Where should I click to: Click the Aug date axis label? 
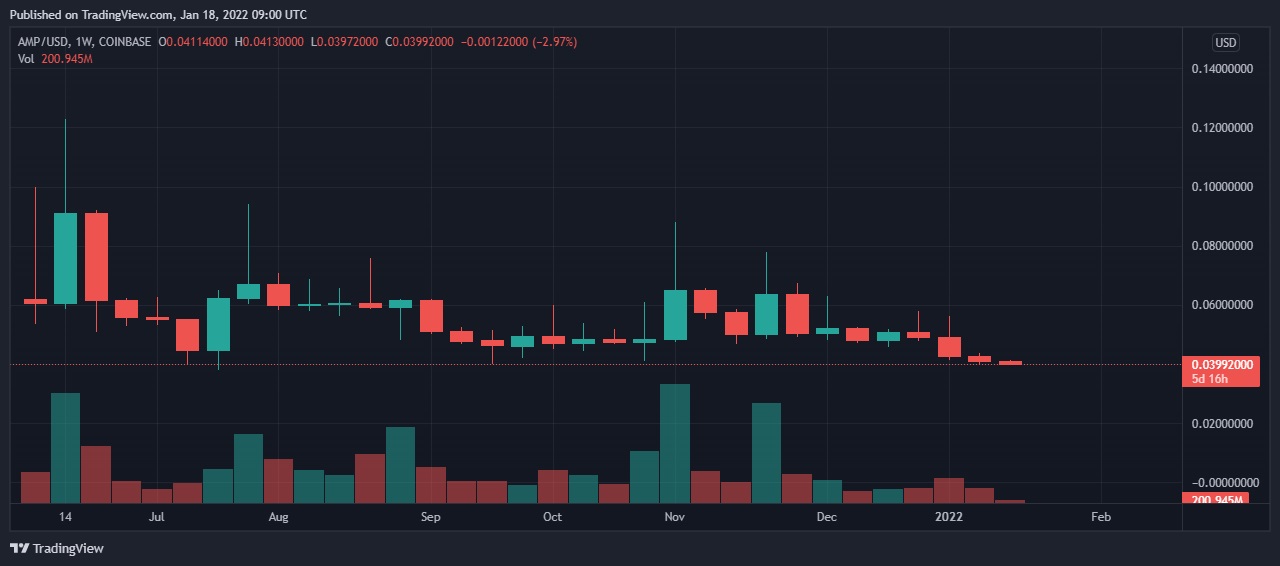[x=278, y=517]
